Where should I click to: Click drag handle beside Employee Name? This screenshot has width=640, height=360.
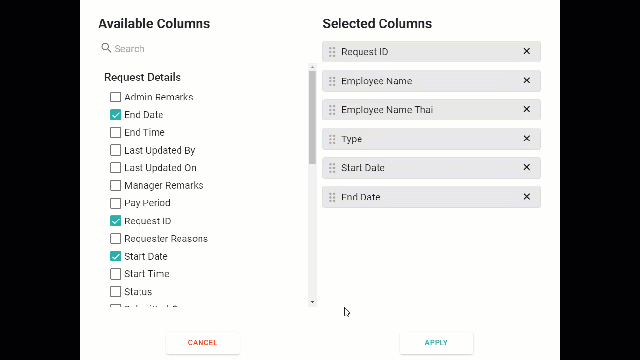click(332, 81)
